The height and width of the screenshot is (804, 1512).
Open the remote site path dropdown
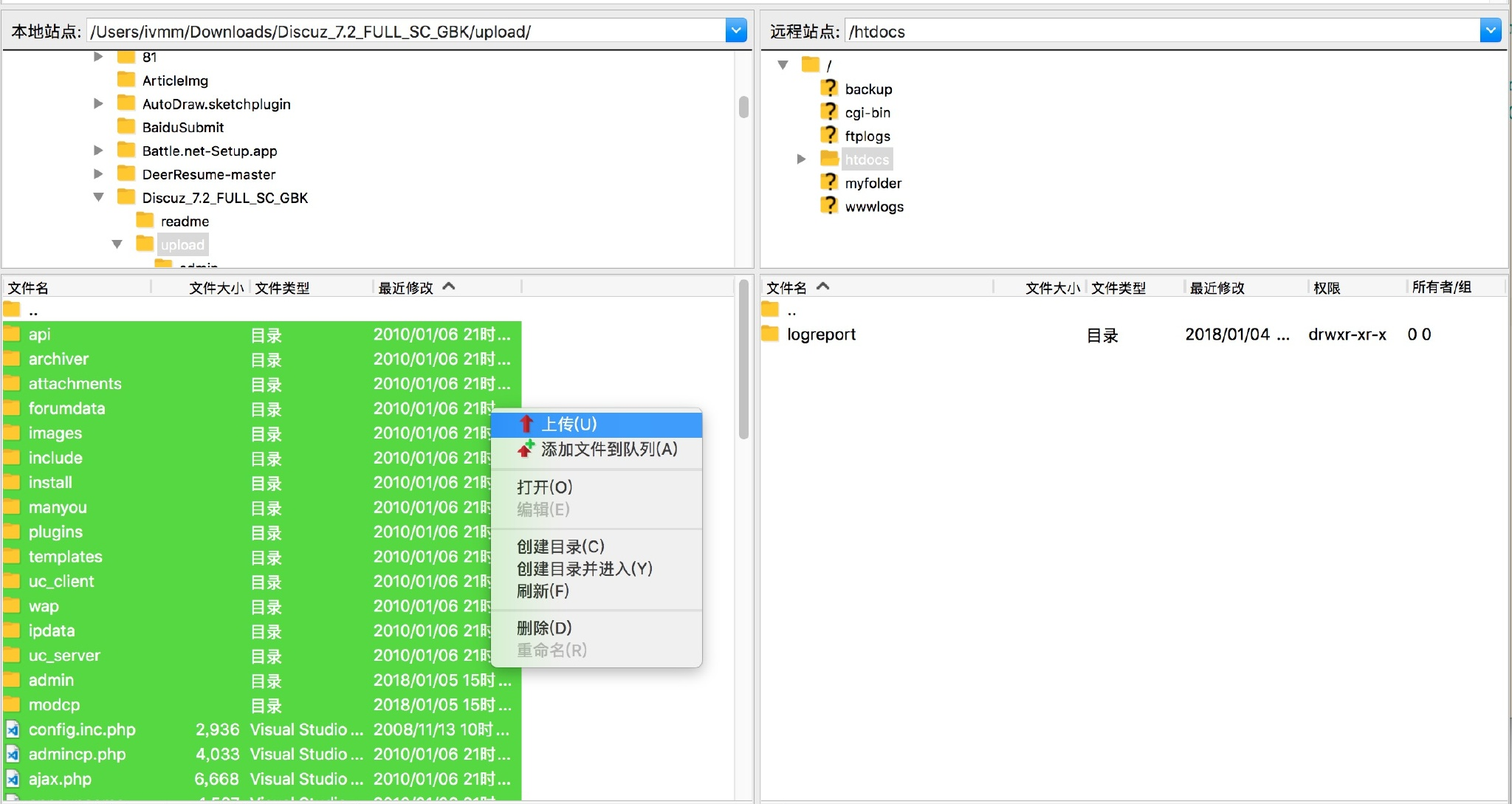click(x=1490, y=31)
